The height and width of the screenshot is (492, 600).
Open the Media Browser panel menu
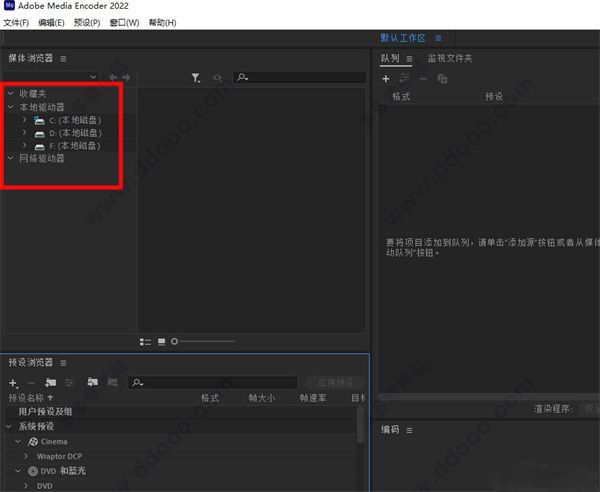63,59
